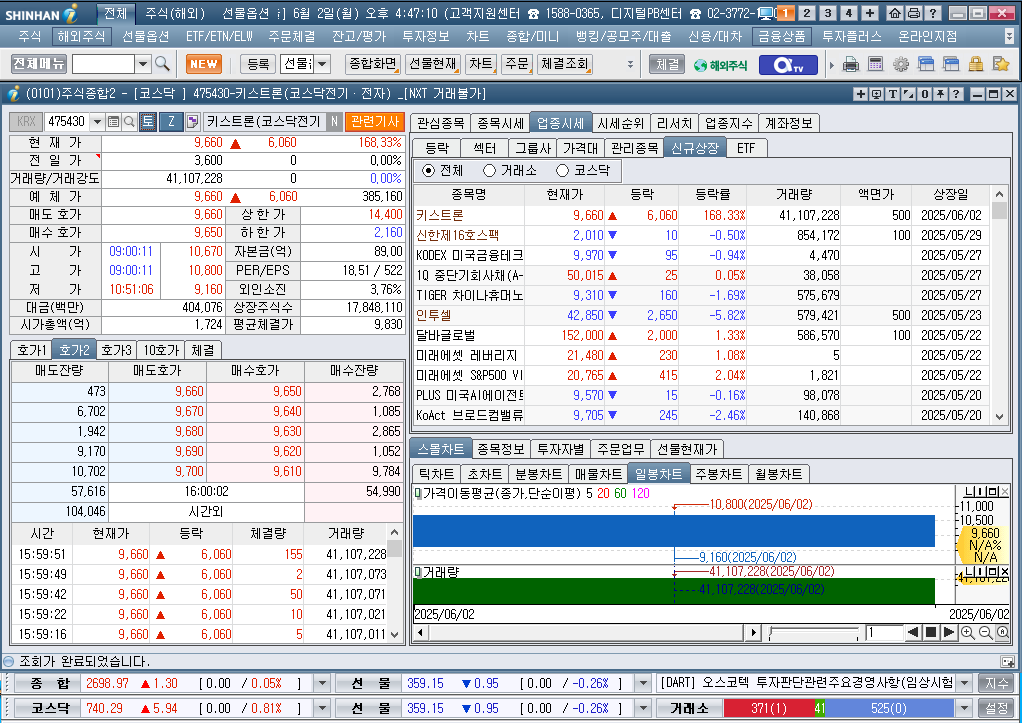This screenshot has height=723, width=1022.
Task: Click the printer icon in title bar
Action: [x=914, y=13]
